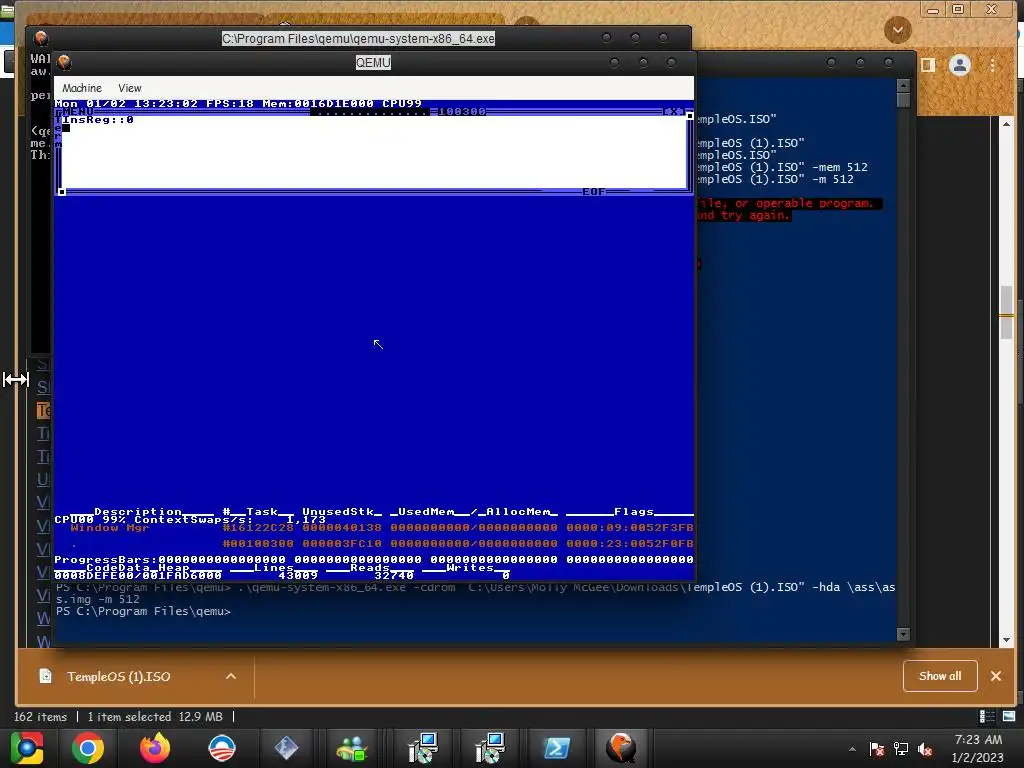This screenshot has height=768, width=1024.
Task: Maximize the background browser window
Action: [x=958, y=9]
